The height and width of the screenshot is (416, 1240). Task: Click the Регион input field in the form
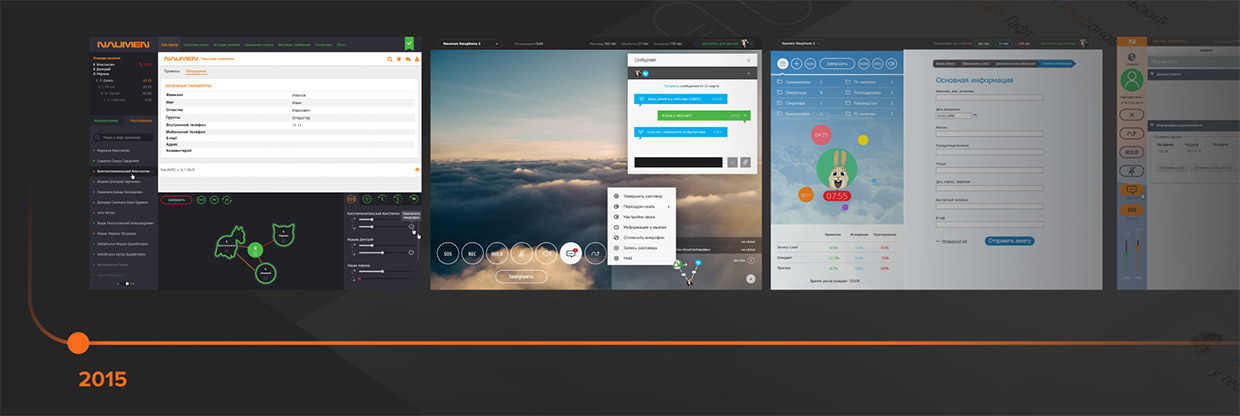click(x=988, y=133)
